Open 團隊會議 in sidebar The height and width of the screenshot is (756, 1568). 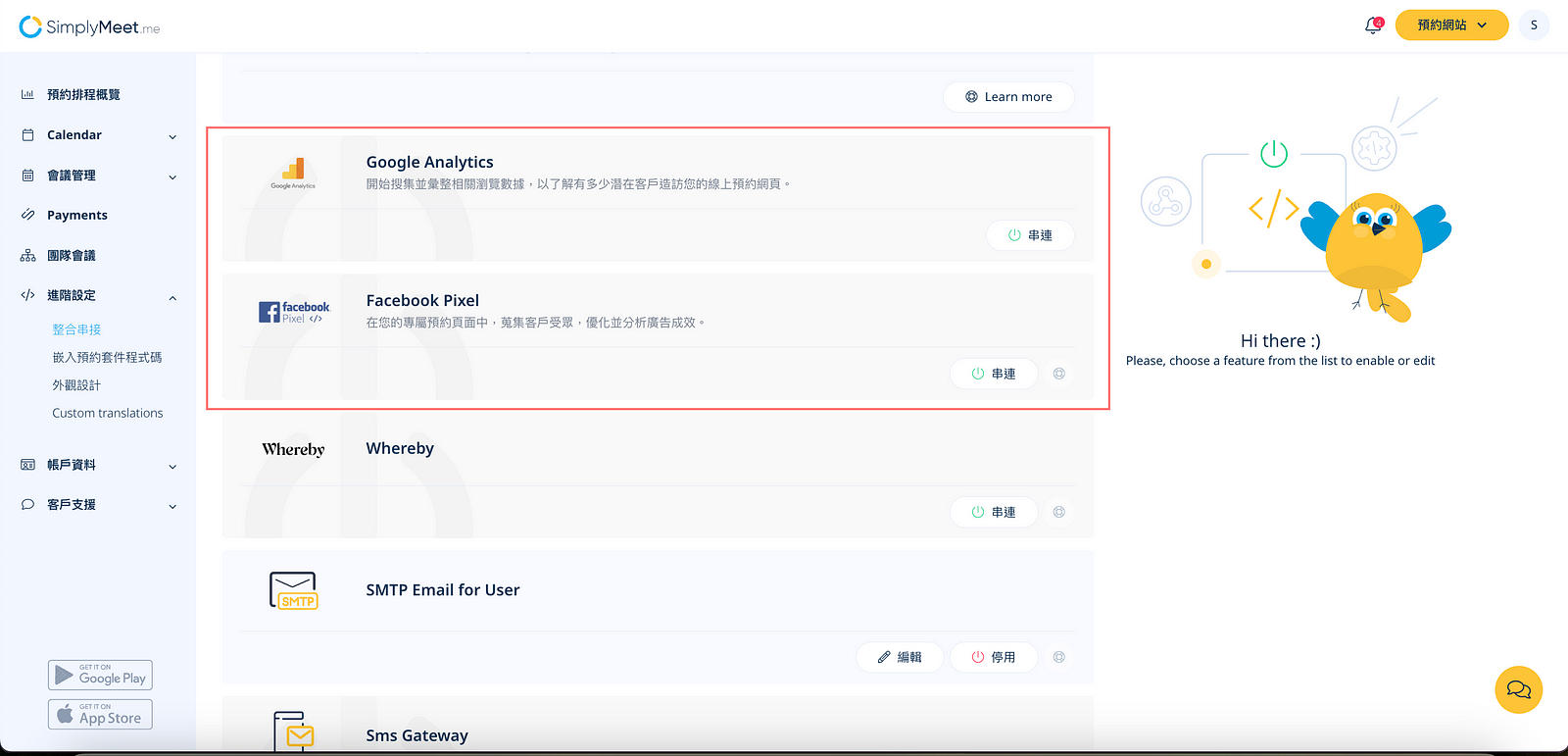pos(72,255)
